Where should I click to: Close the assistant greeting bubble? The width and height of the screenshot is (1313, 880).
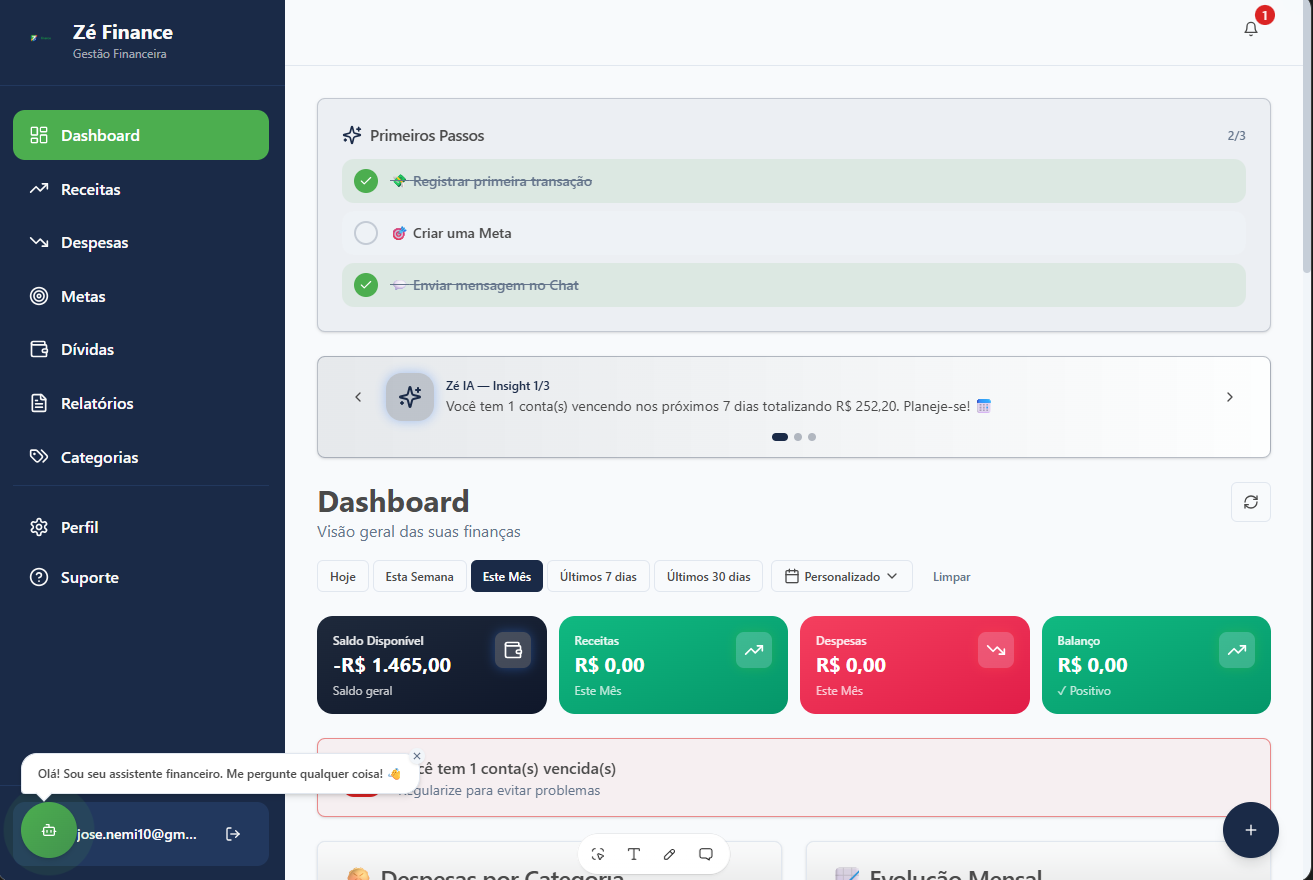[417, 756]
